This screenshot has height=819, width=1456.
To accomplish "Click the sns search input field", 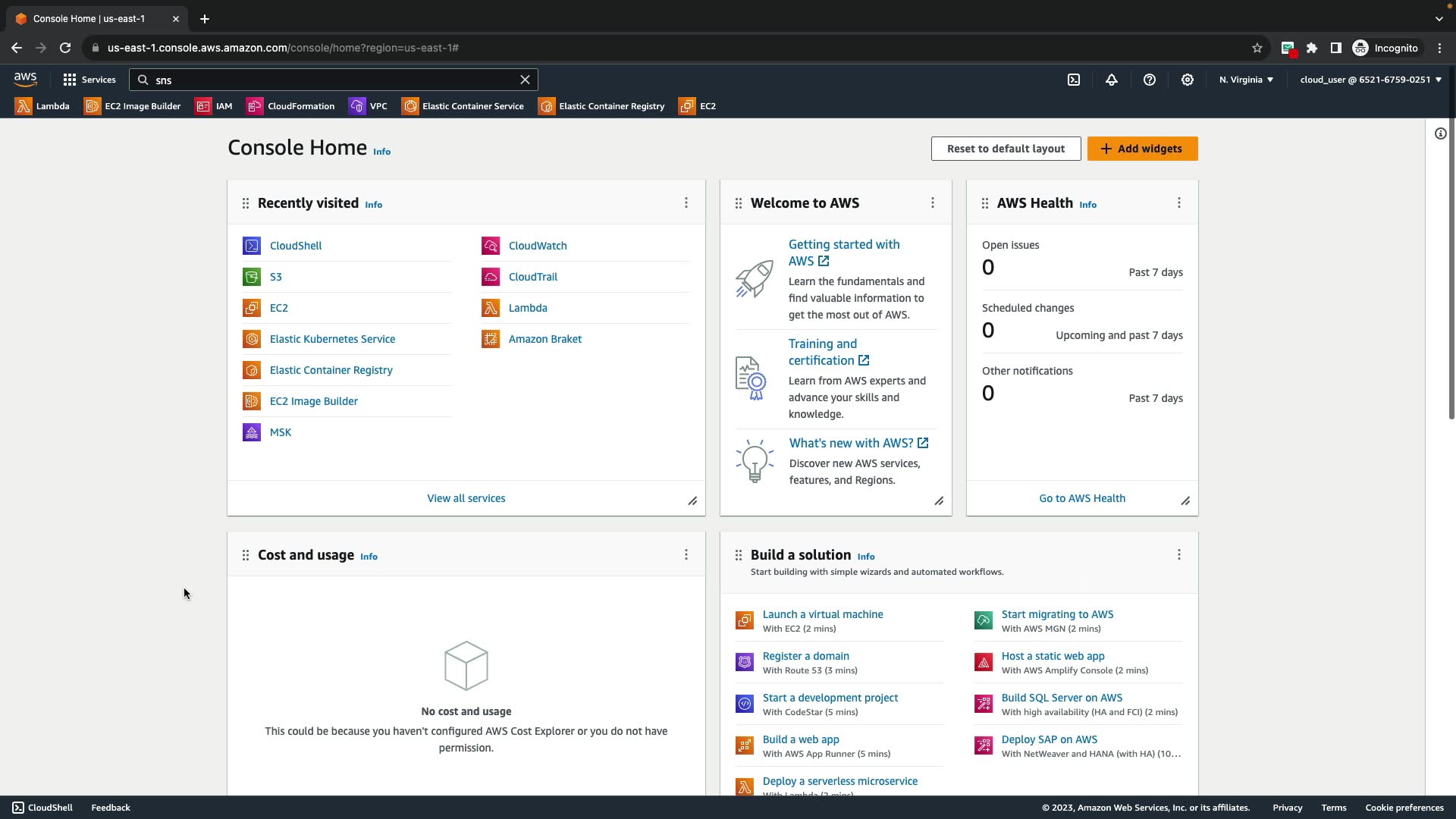I will pos(334,80).
